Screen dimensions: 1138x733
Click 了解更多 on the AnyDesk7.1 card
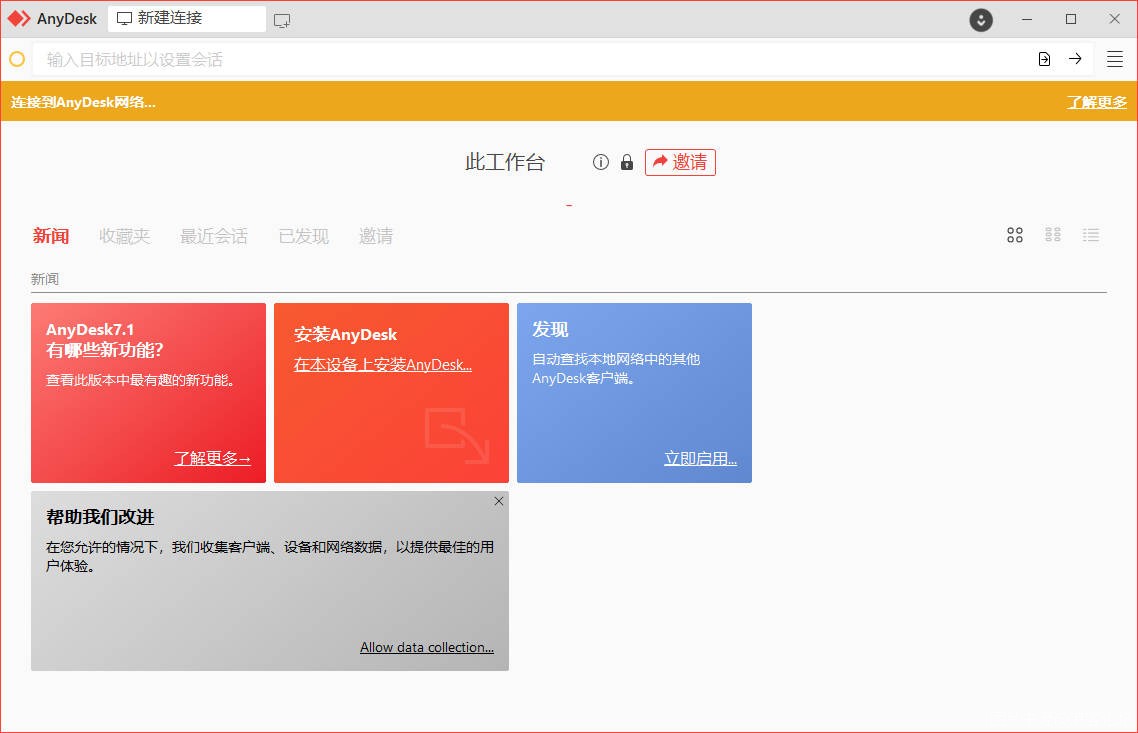tap(212, 459)
